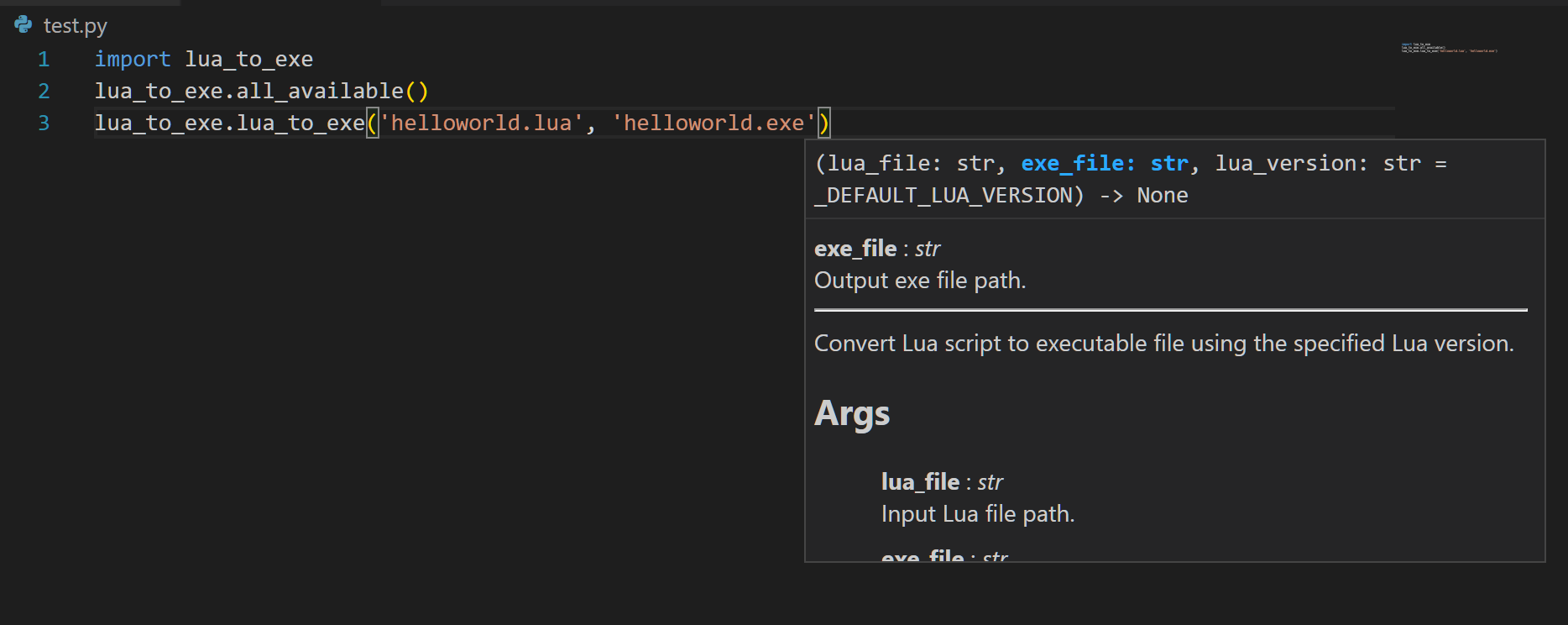Click the closing parenthesis on line 3
This screenshot has width=1568, height=625.
[x=824, y=123]
